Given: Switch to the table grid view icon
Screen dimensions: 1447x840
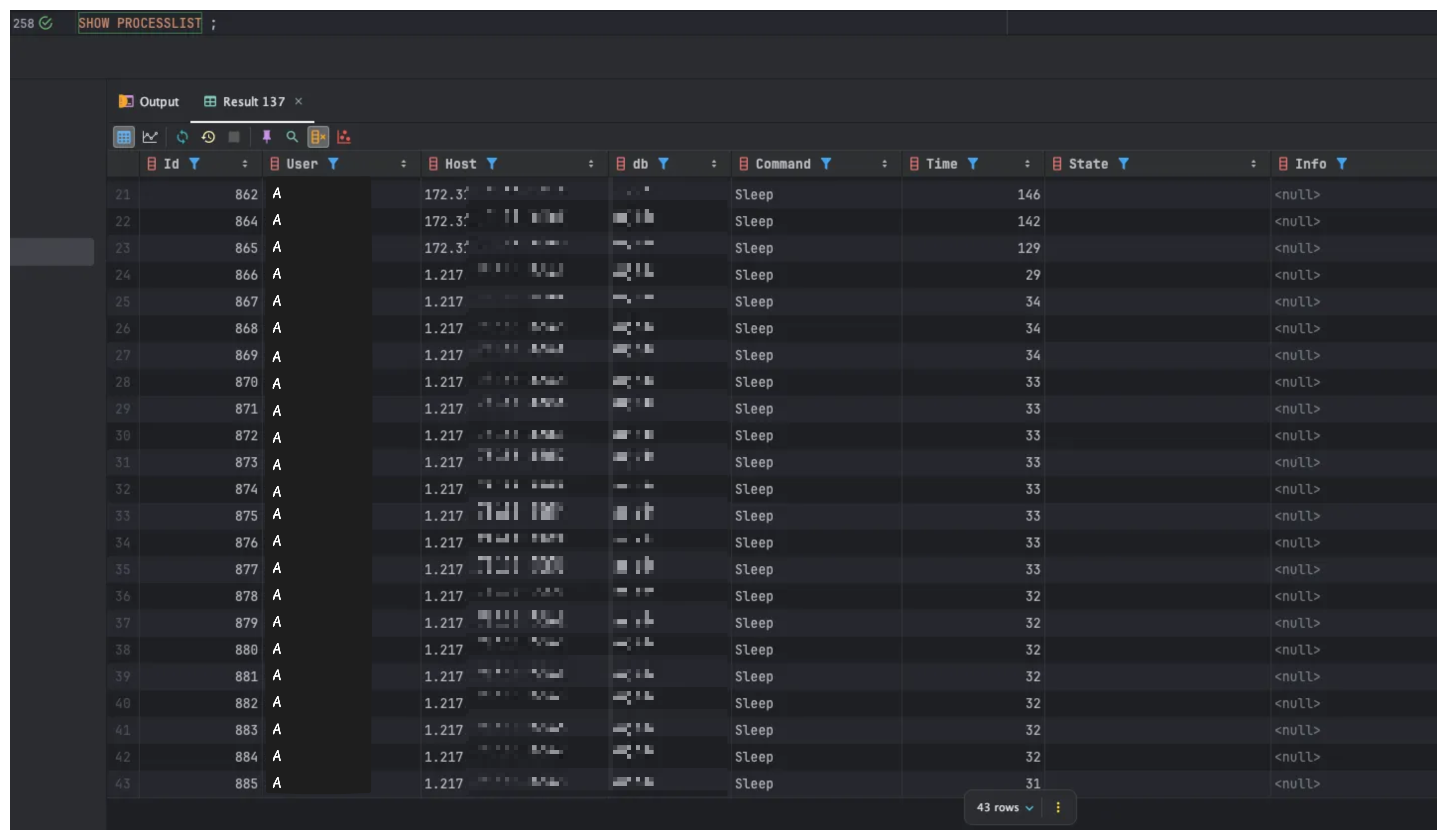Looking at the screenshot, I should coord(123,137).
